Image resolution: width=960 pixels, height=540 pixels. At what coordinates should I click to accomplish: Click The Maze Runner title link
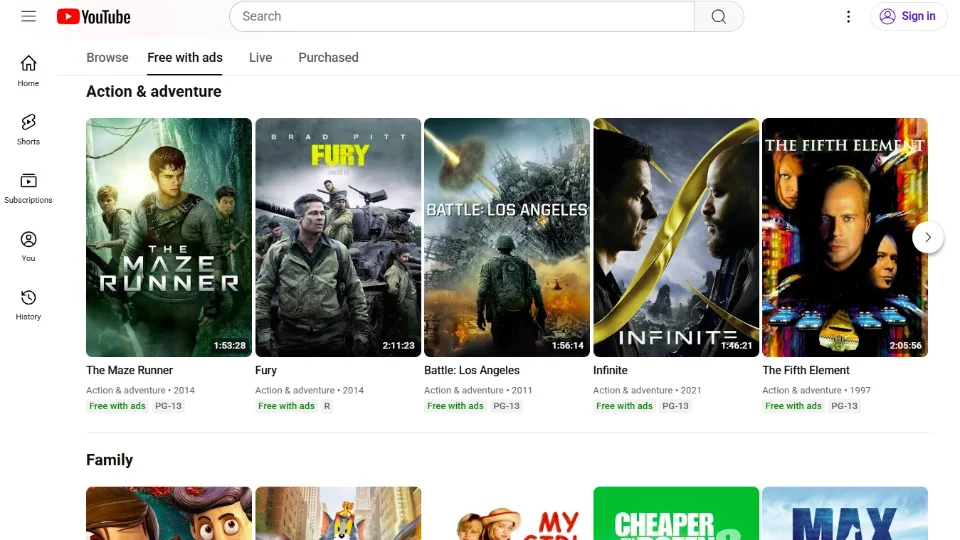pos(129,370)
